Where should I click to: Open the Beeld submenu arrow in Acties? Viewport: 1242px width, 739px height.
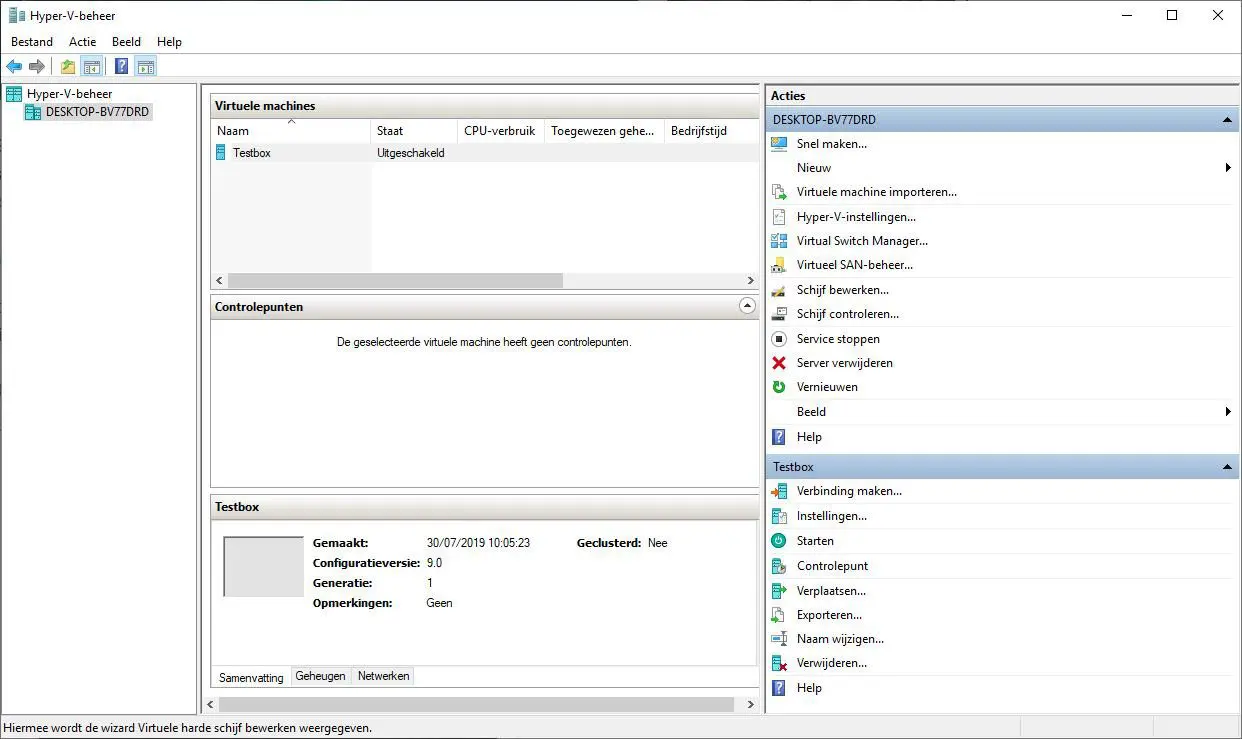[1228, 412]
